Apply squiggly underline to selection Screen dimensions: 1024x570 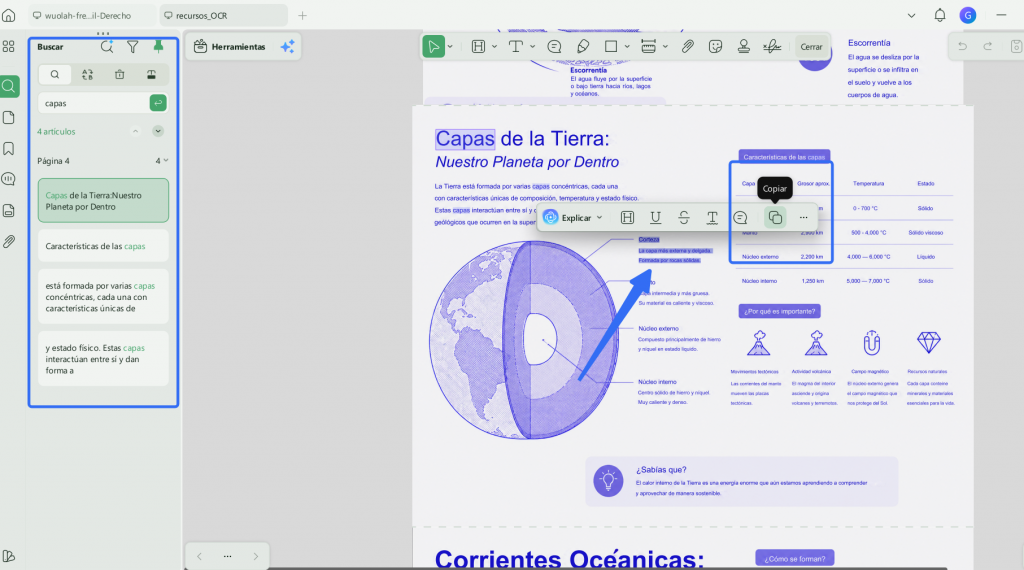[x=712, y=217]
